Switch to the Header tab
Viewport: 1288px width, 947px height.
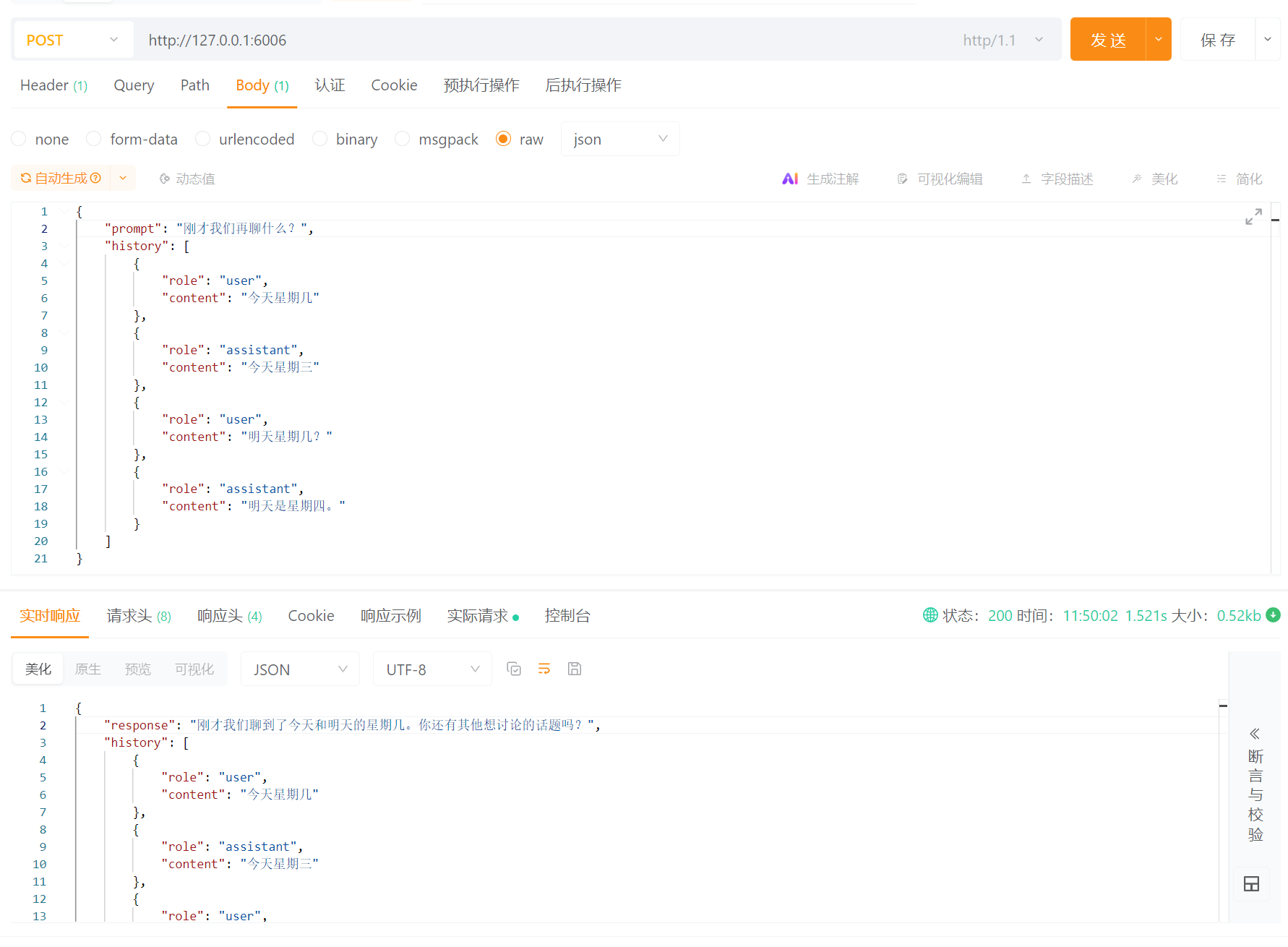[x=53, y=85]
